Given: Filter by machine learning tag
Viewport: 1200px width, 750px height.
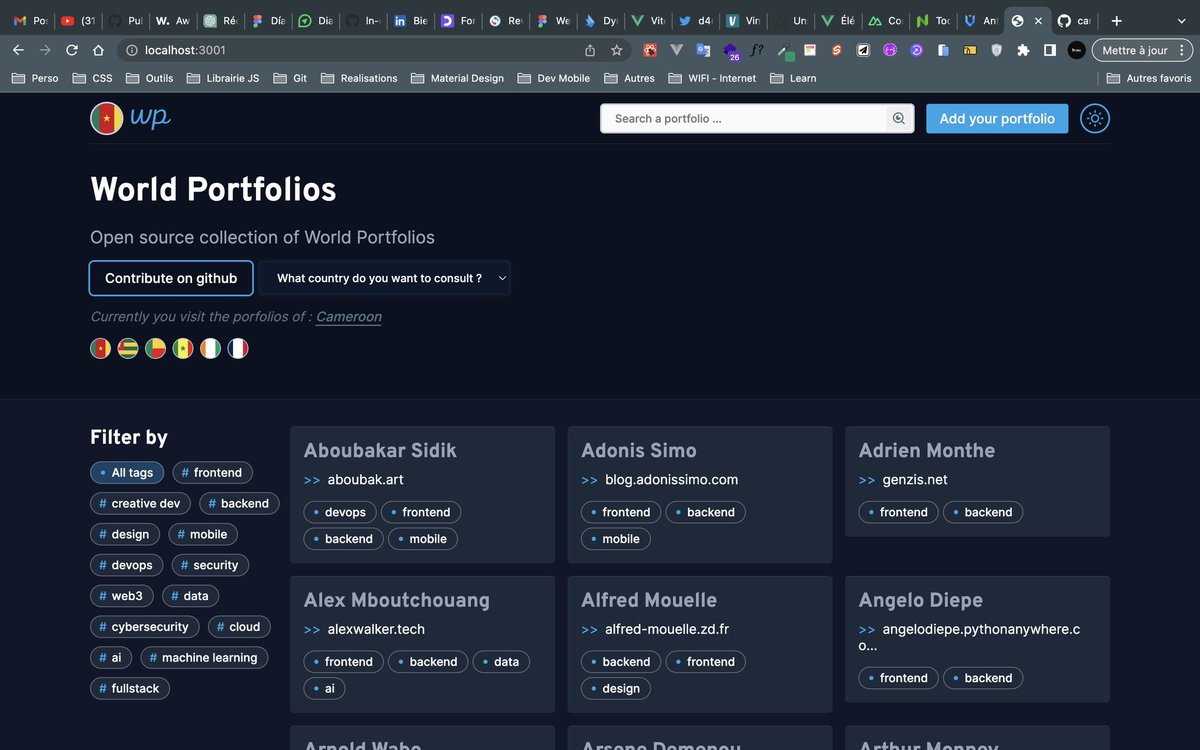Looking at the screenshot, I should coord(204,658).
